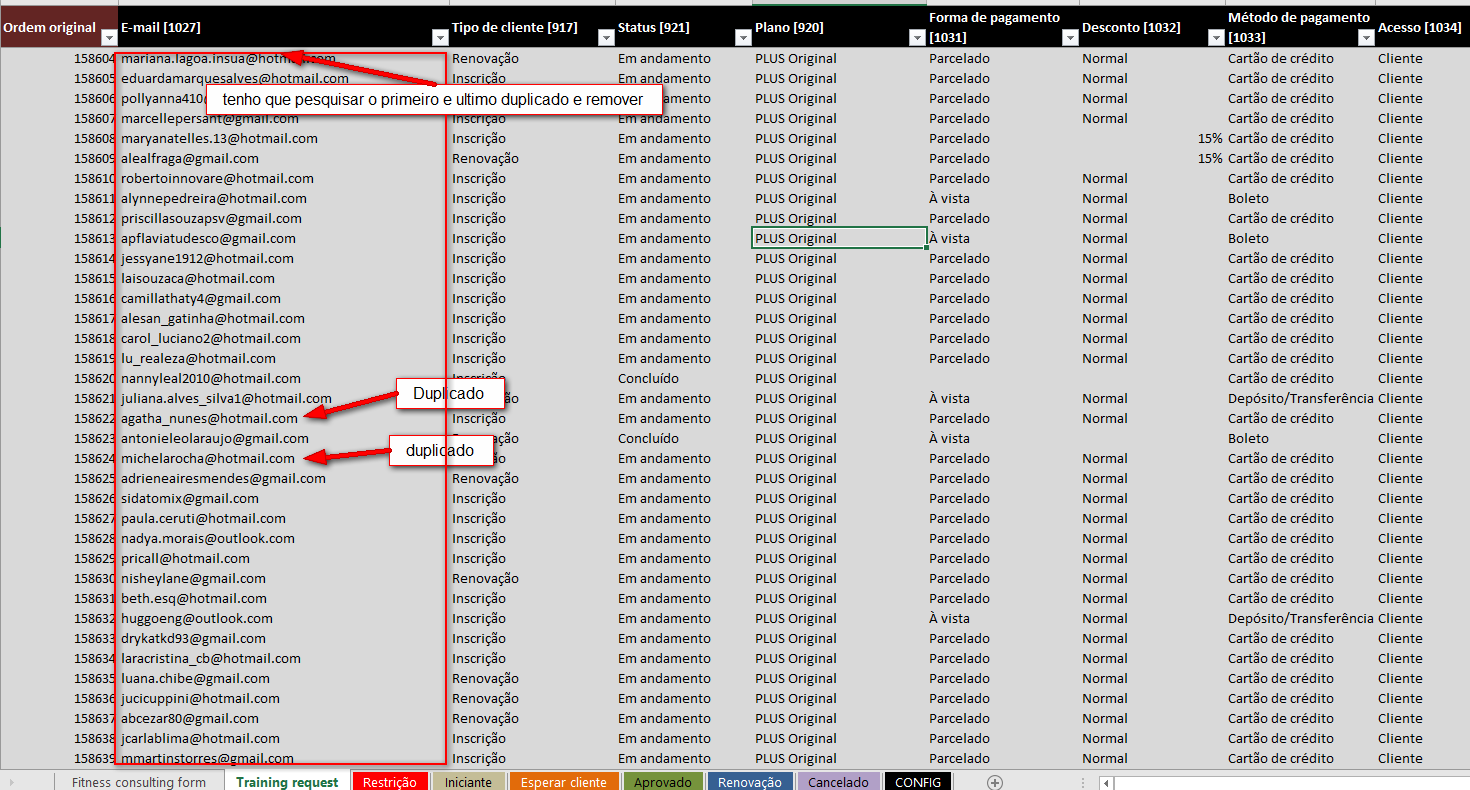Click the maryanatelles.13@hotmail.com email cell

click(283, 138)
